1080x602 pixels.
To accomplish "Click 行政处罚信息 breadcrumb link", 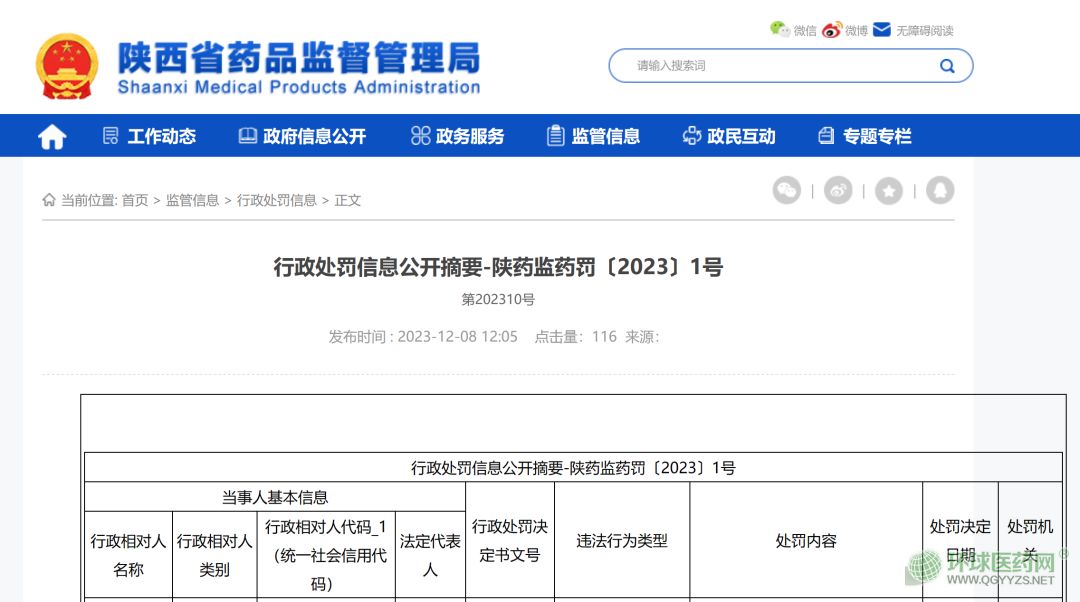I will coord(276,200).
